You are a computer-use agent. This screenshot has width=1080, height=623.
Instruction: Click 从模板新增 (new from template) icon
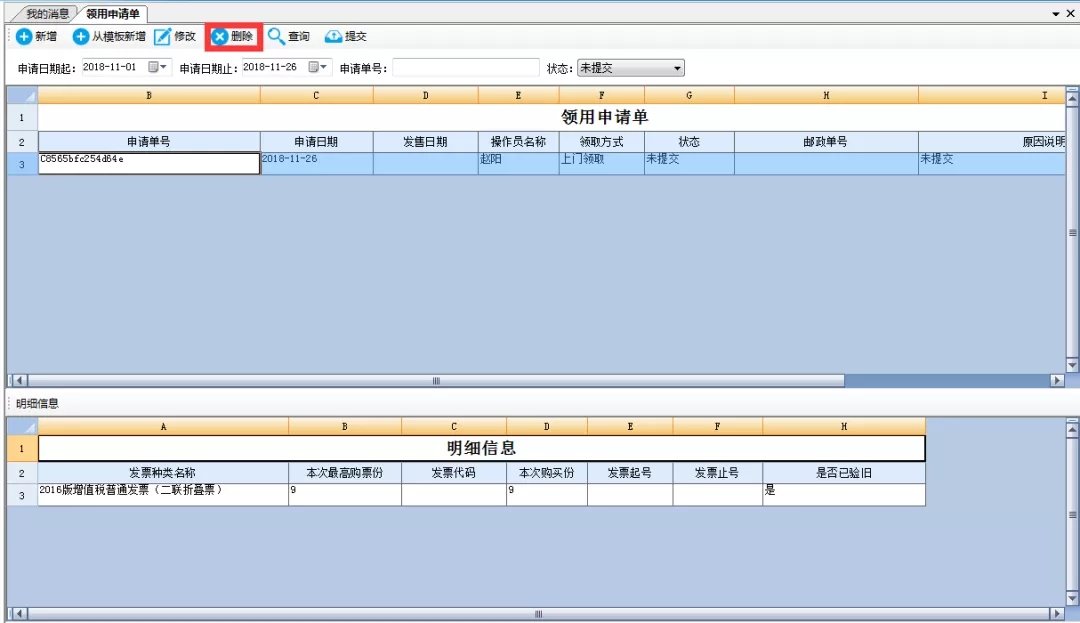(81, 37)
